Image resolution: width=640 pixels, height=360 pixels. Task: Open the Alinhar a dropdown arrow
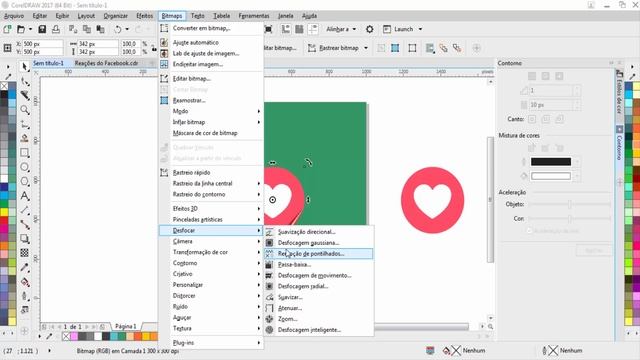coord(354,29)
